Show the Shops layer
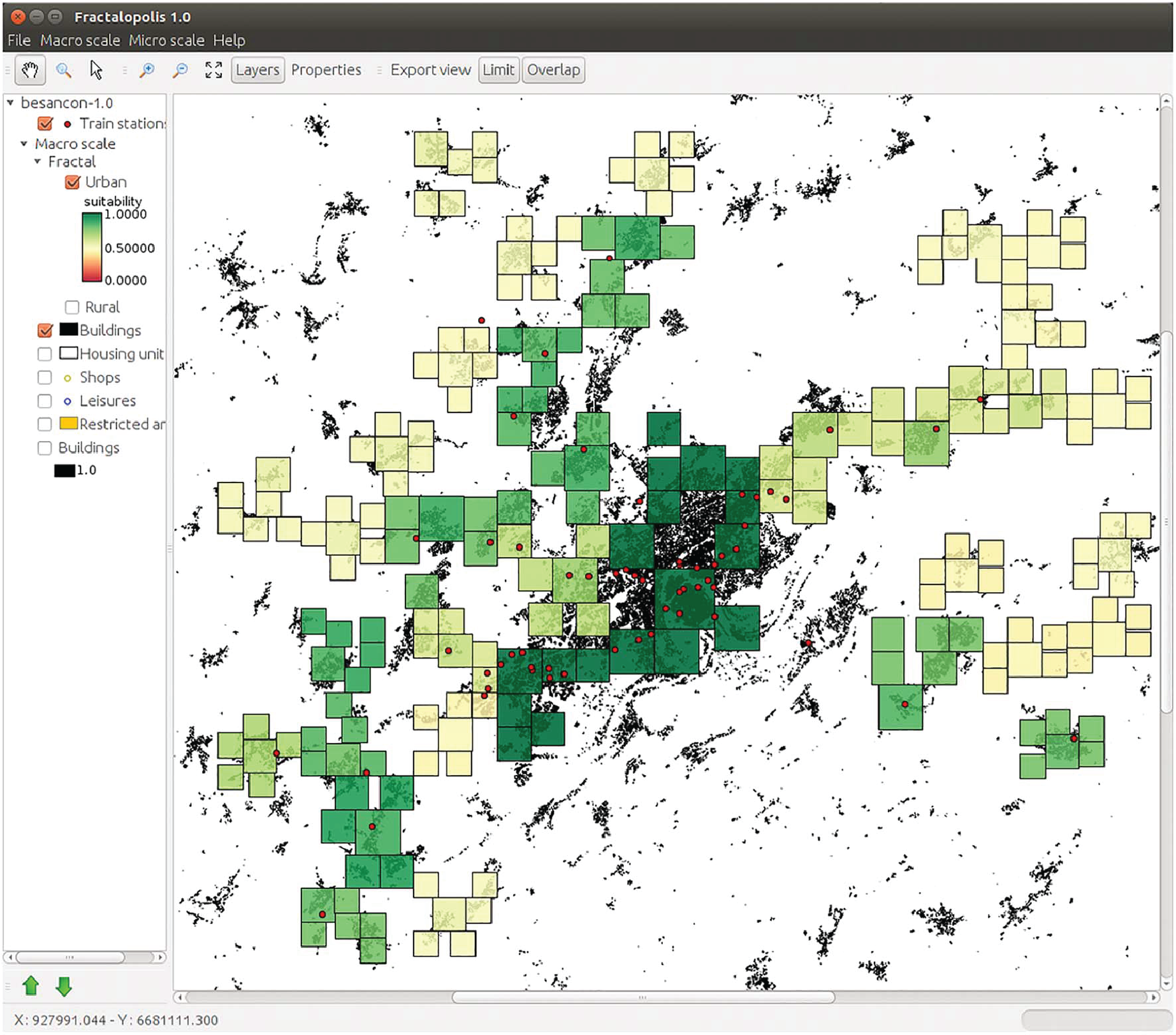The width and height of the screenshot is (1176, 1035). (x=45, y=377)
